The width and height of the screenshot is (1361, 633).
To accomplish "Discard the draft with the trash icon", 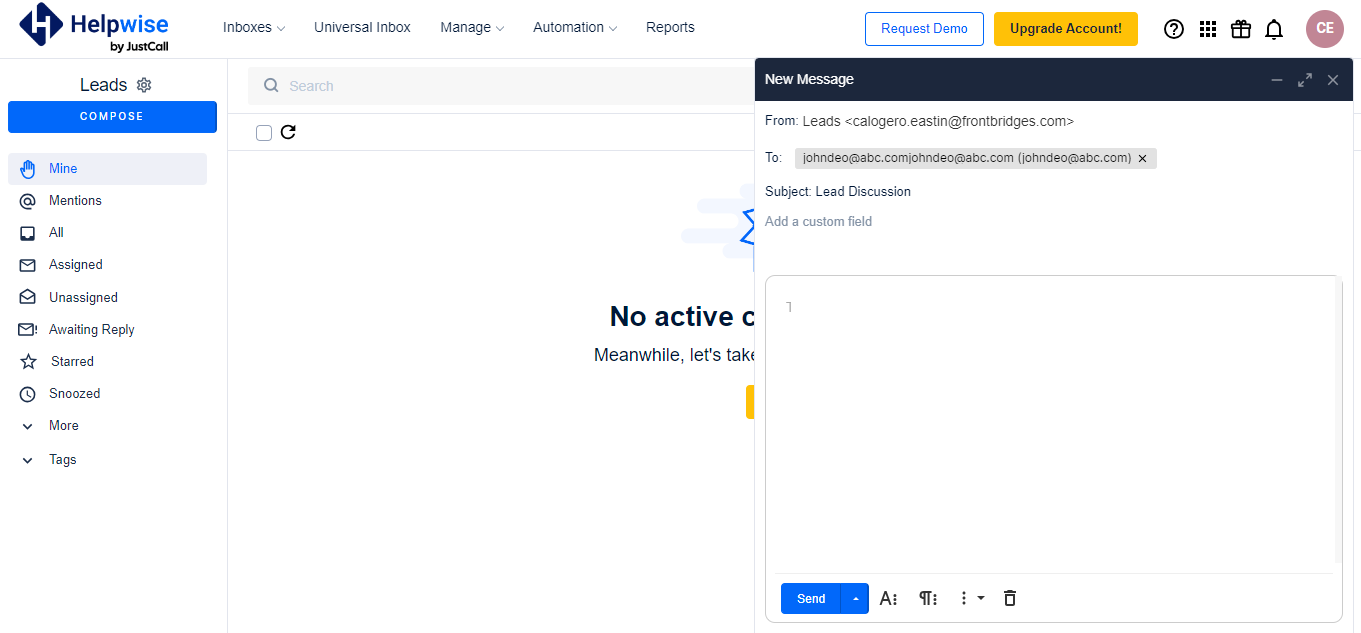I will [1009, 598].
